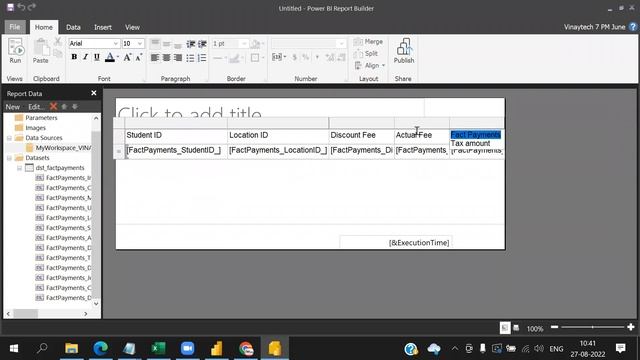This screenshot has width=640, height=360.
Task: Increase paragraph indent
Action: pyautogui.click(x=202, y=44)
